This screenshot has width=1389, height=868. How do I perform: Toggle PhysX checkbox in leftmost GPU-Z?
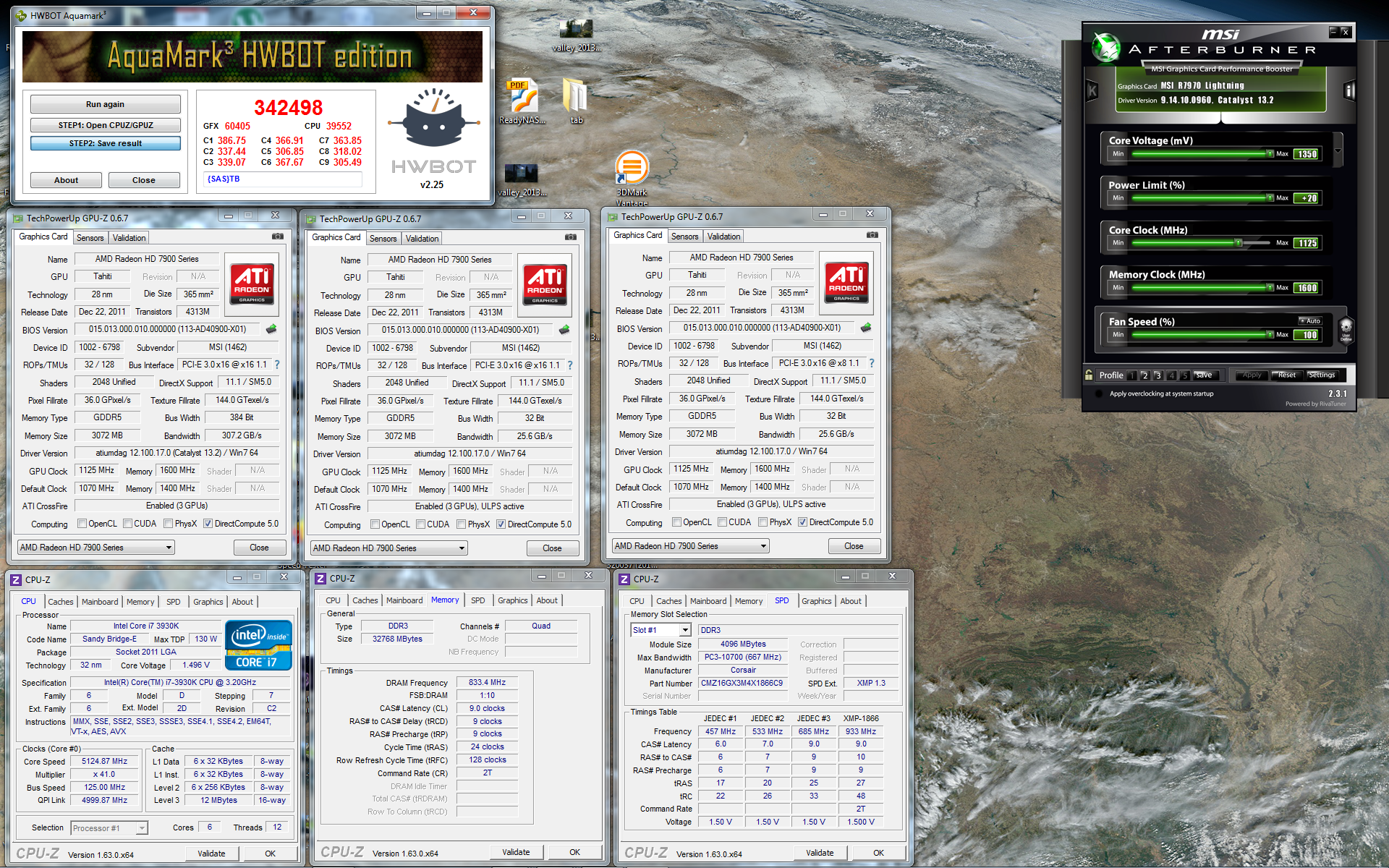pyautogui.click(x=168, y=524)
